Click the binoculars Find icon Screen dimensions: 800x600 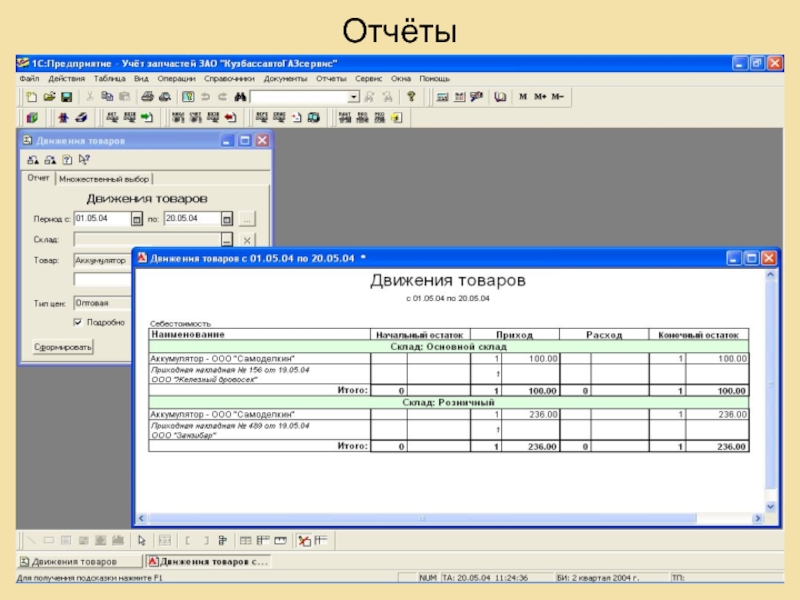pyautogui.click(x=240, y=97)
